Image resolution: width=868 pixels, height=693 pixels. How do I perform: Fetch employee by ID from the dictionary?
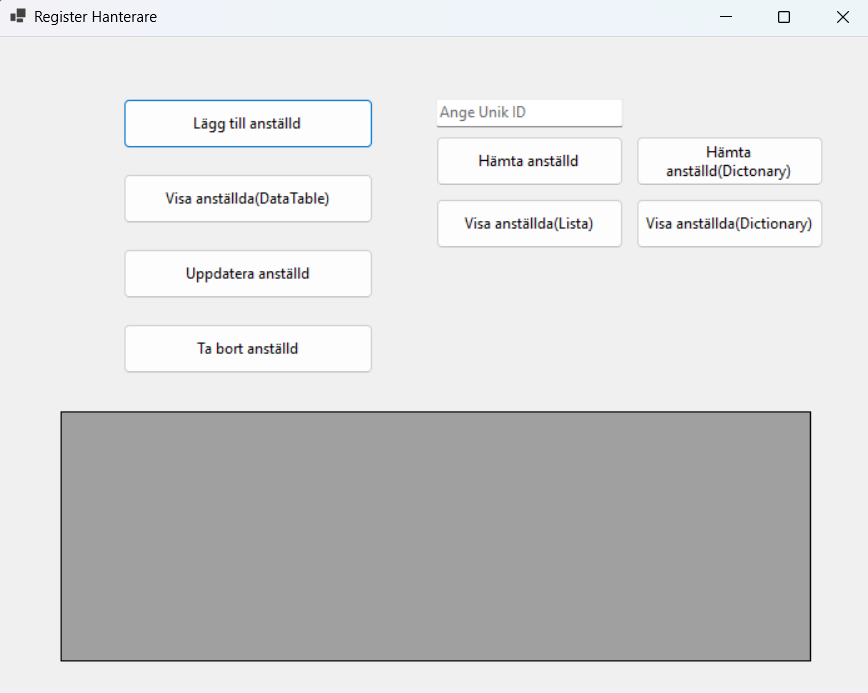729,162
